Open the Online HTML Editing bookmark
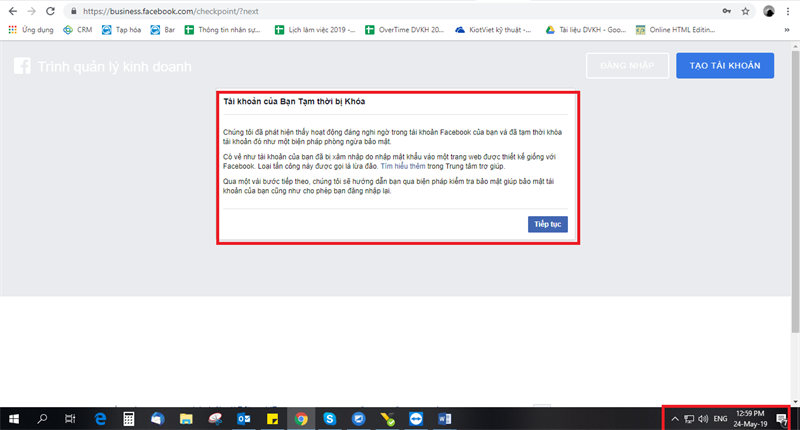 (676, 30)
